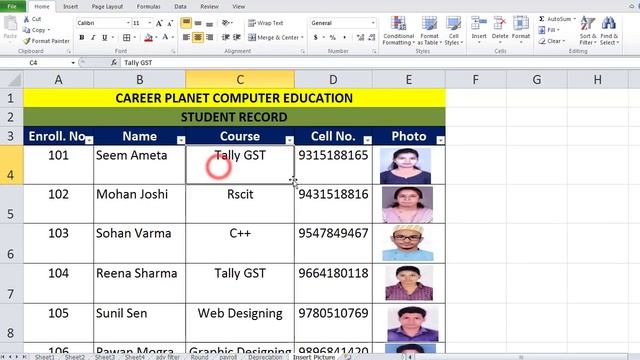Click the Delete cells icon
Image resolution: width=640 pixels, height=360 pixels.
click(500, 23)
